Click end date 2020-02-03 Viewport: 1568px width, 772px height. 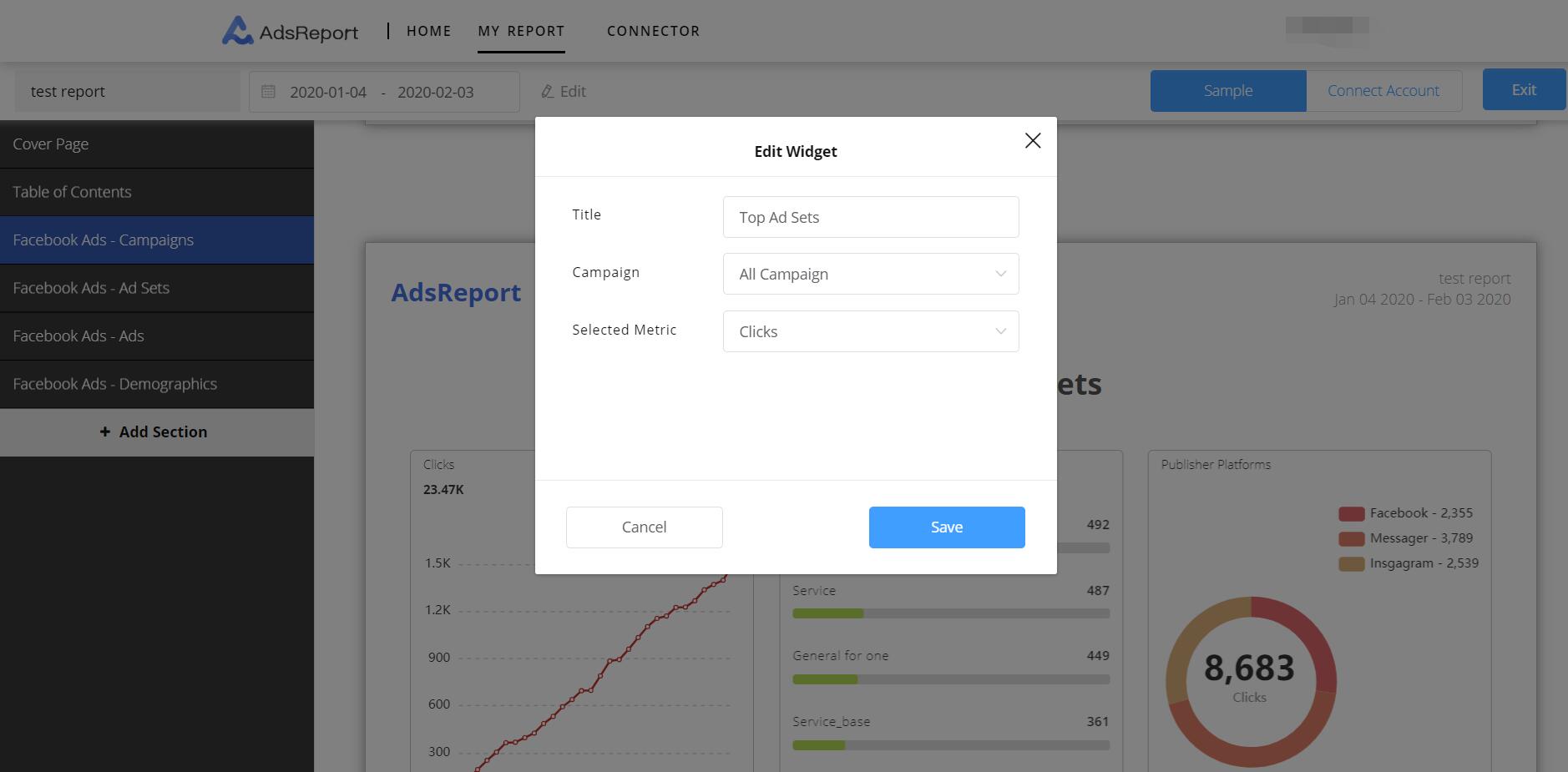pyautogui.click(x=436, y=92)
